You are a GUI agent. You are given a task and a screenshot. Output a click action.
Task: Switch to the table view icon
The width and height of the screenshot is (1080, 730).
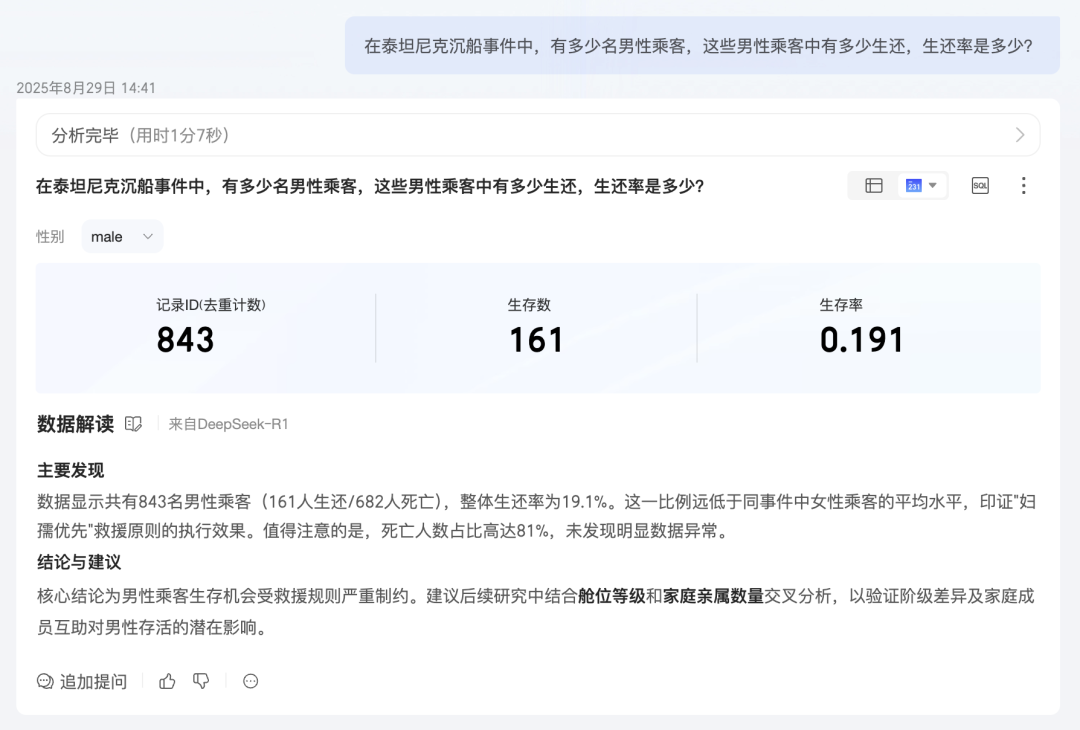coord(873,186)
